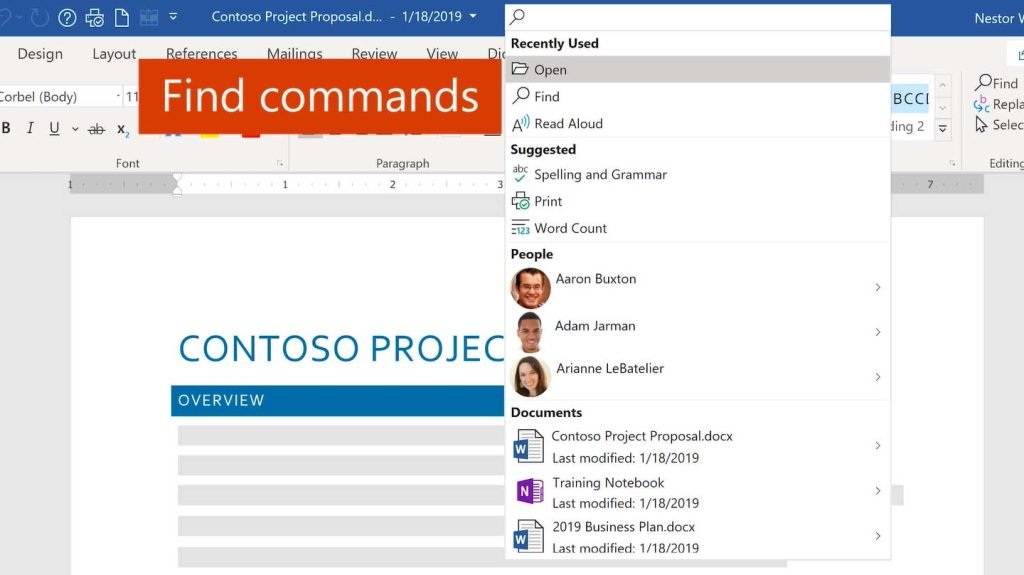This screenshot has width=1024, height=575.
Task: Open the Styles dialog launcher
Action: click(952, 163)
